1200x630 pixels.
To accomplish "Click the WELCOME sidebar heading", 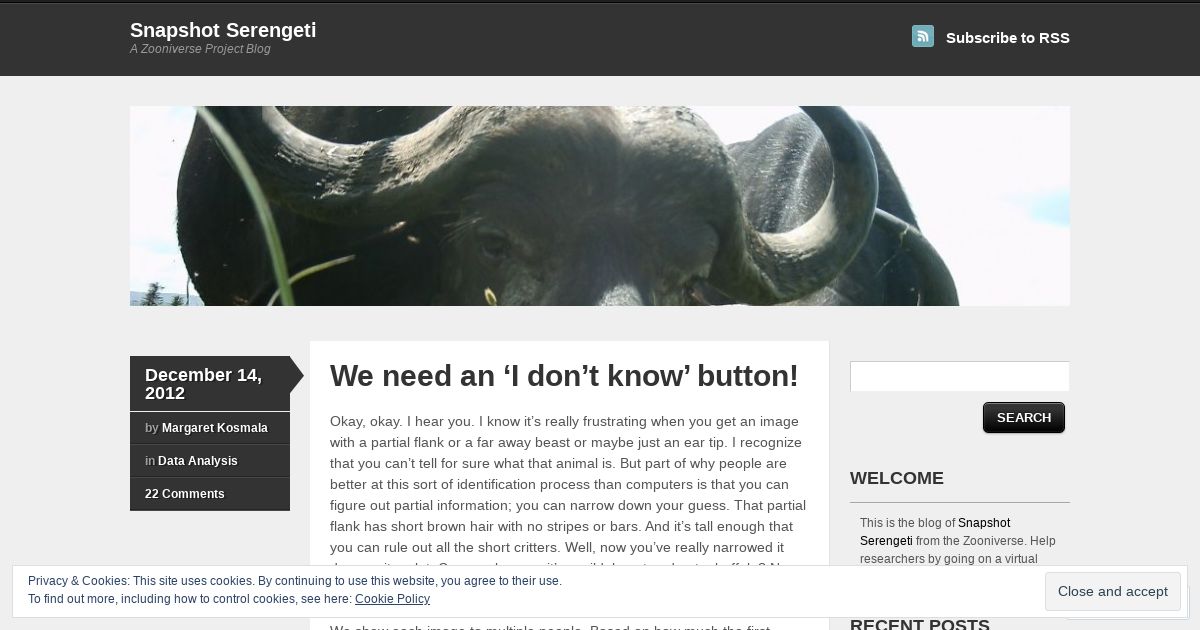I will pyautogui.click(x=897, y=478).
